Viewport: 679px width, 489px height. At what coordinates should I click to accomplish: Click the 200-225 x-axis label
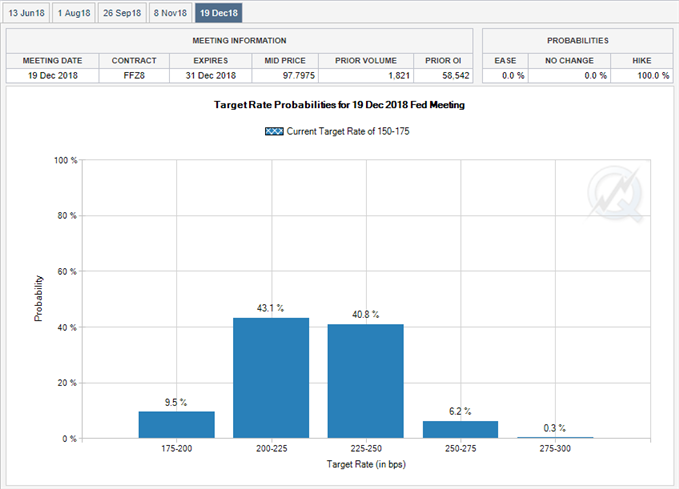[272, 448]
